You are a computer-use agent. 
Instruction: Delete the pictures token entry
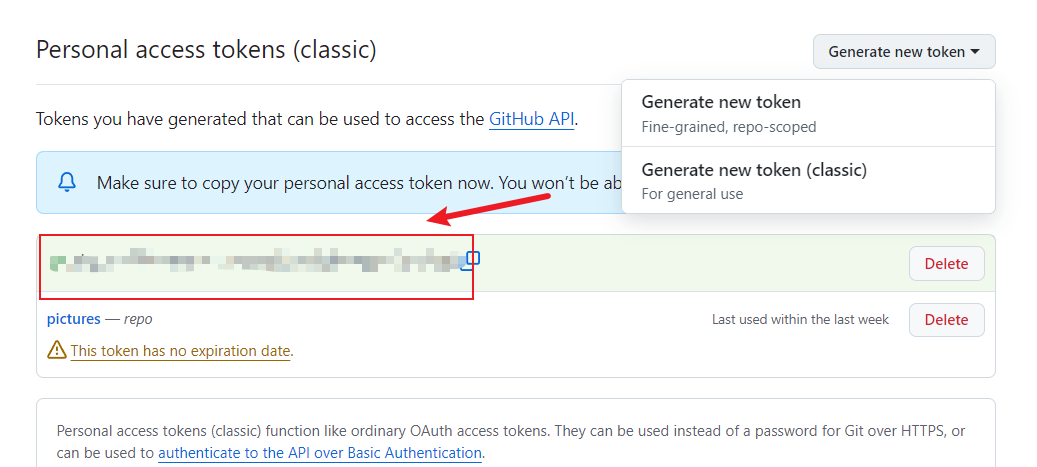[946, 320]
